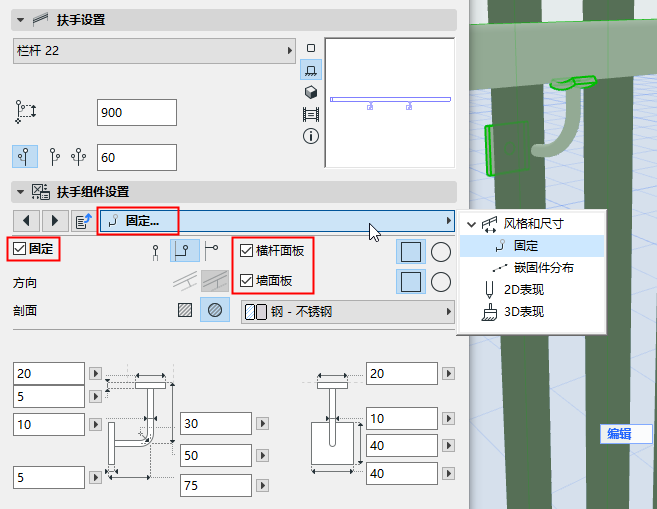This screenshot has width=657, height=509.
Task: Open arrow beside upper right 40 field
Action: (448, 445)
